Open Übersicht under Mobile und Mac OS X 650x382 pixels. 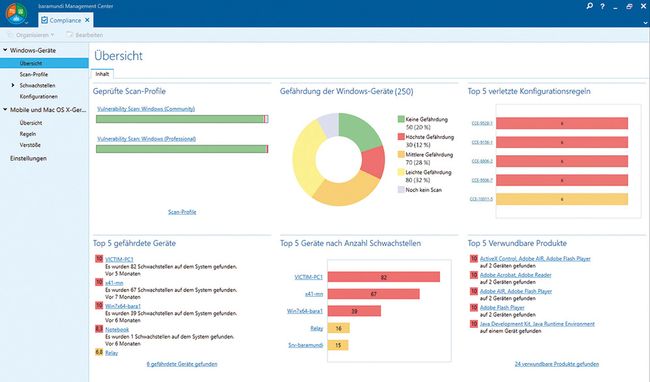(31, 123)
